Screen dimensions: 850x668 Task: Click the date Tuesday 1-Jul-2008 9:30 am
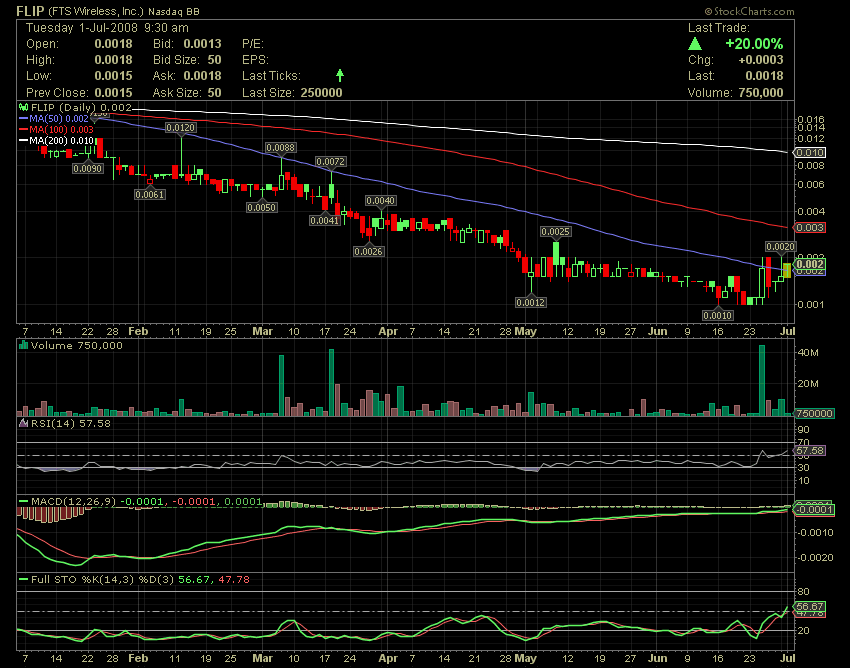click(x=107, y=28)
